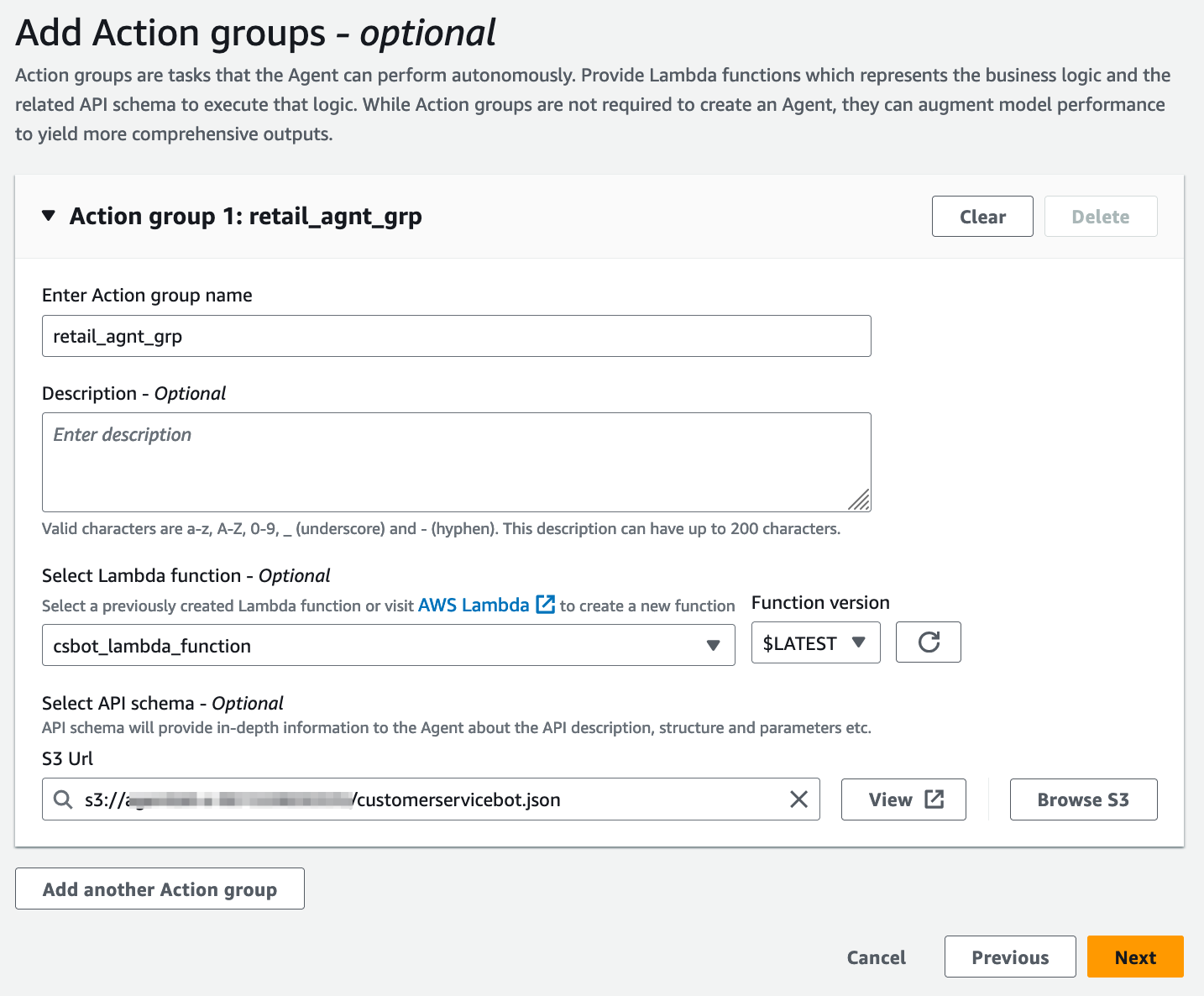
Task: Clear the S3 Url using the X icon
Action: pos(798,799)
